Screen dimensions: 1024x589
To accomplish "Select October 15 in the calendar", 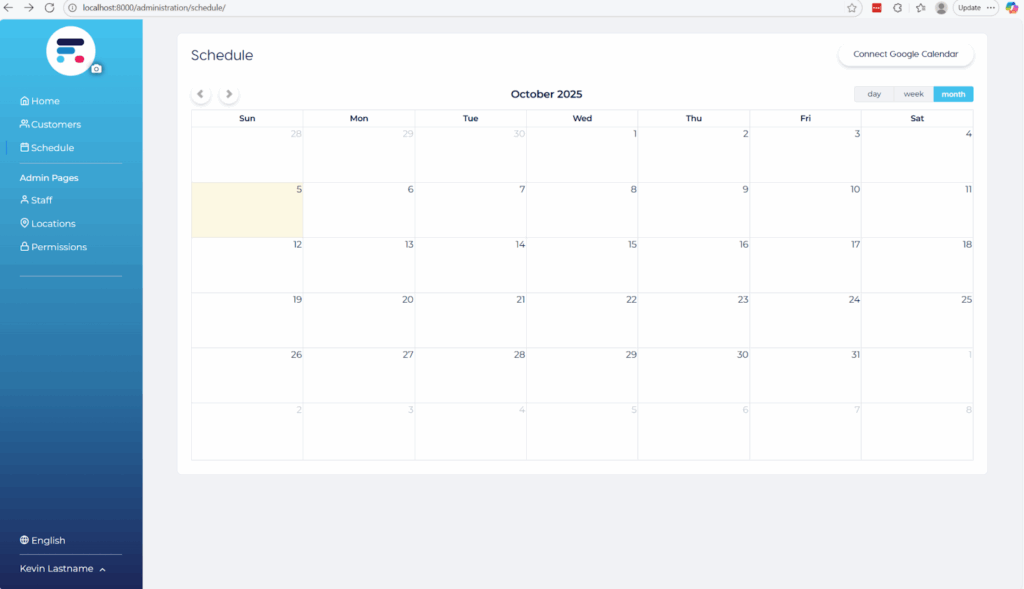I will (582, 265).
